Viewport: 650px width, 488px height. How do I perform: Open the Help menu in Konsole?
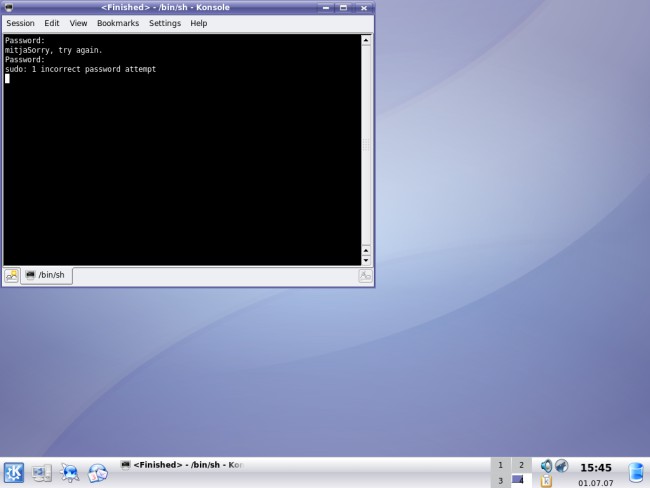tap(199, 23)
